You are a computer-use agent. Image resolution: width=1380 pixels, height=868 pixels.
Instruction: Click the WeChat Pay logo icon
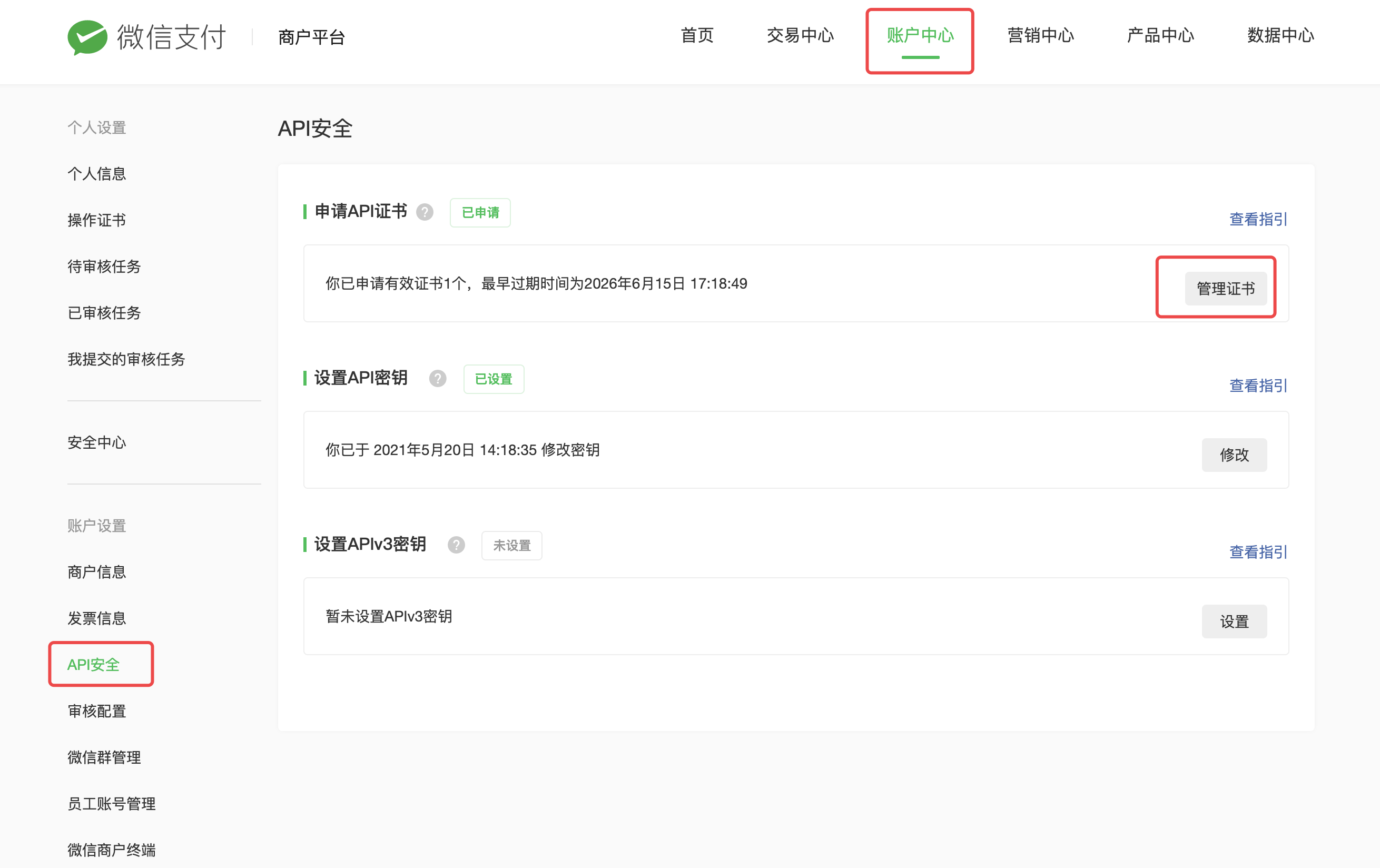(x=87, y=37)
